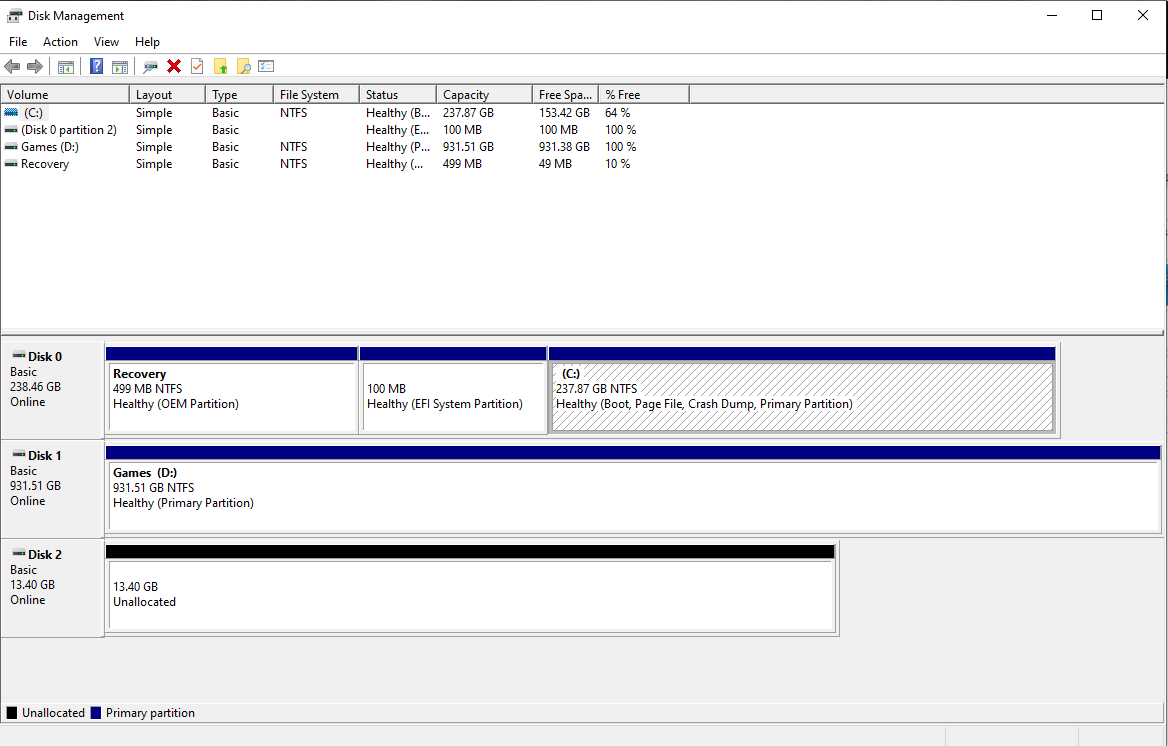Select the Disk 0 label panel
The height and width of the screenshot is (746, 1168).
click(x=52, y=390)
